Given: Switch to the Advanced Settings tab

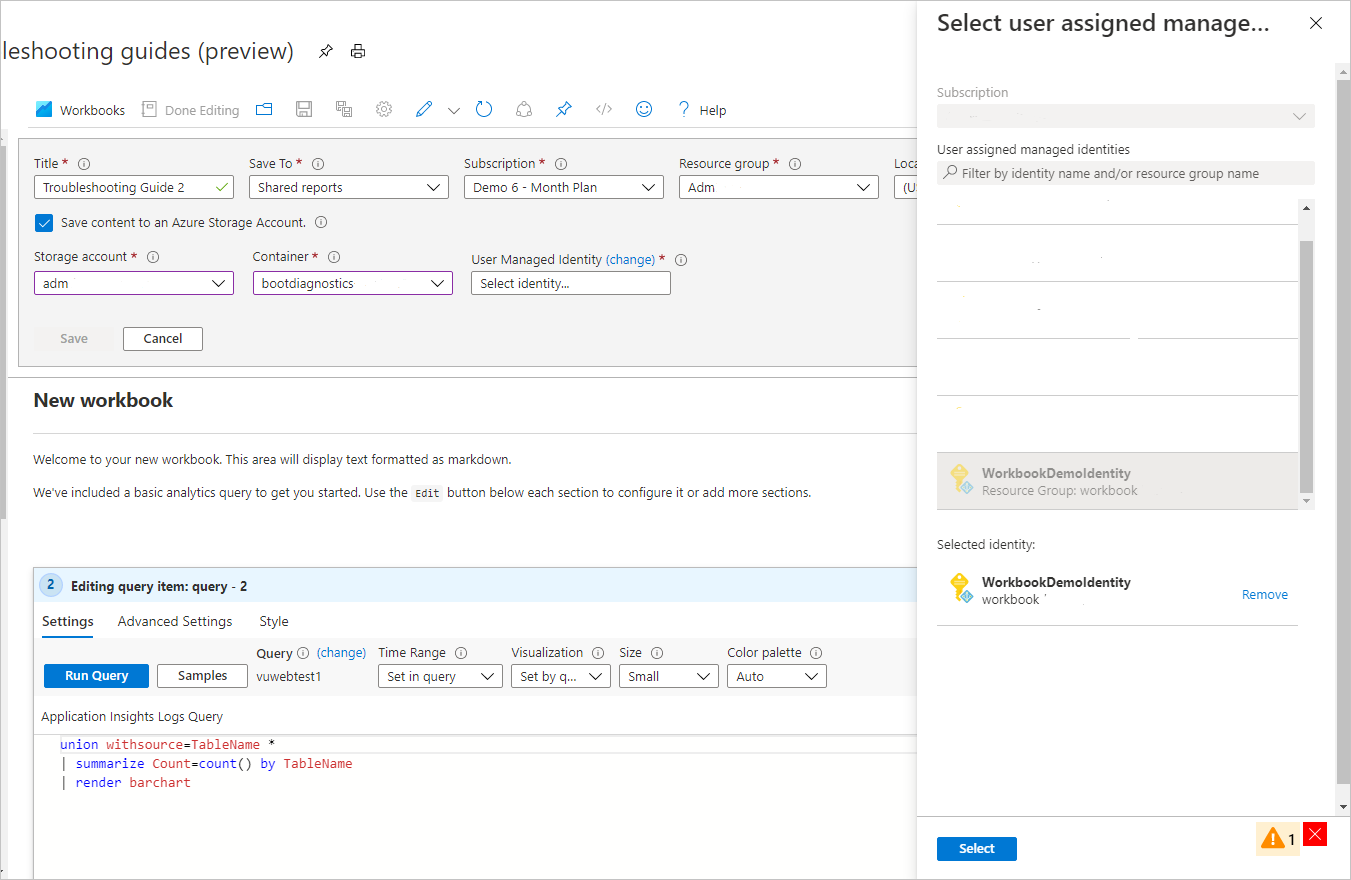Looking at the screenshot, I should (x=175, y=621).
